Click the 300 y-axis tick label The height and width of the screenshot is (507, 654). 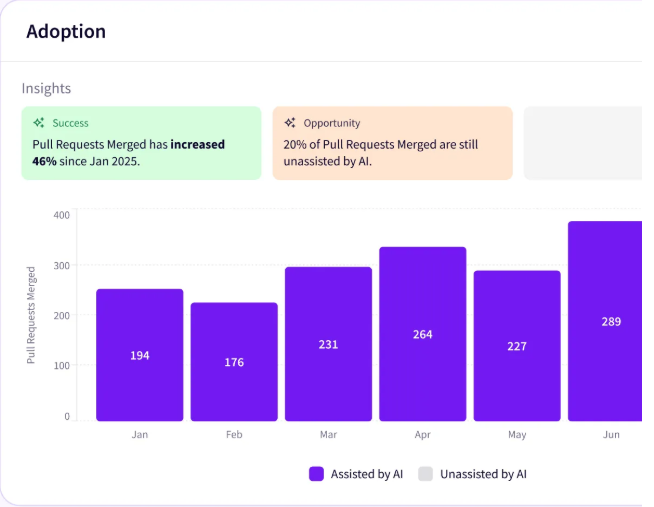click(62, 266)
